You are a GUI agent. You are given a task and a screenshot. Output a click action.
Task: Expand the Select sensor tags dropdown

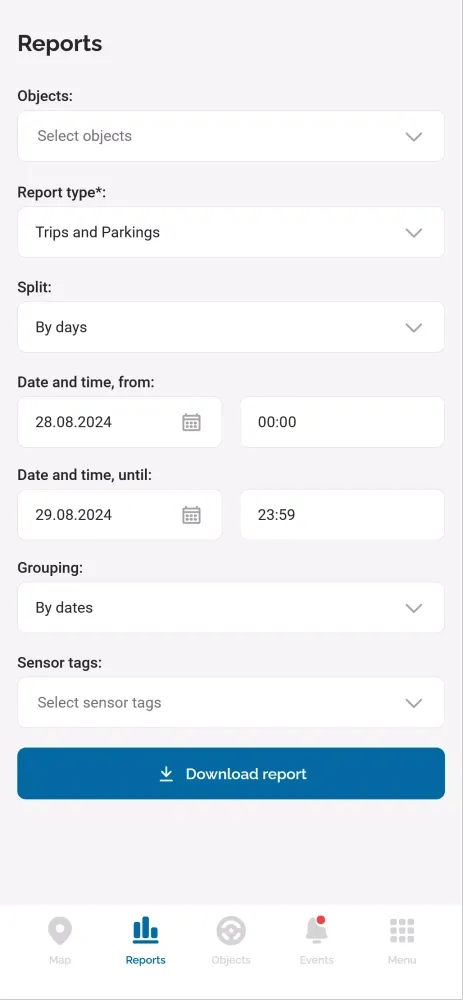pos(231,702)
